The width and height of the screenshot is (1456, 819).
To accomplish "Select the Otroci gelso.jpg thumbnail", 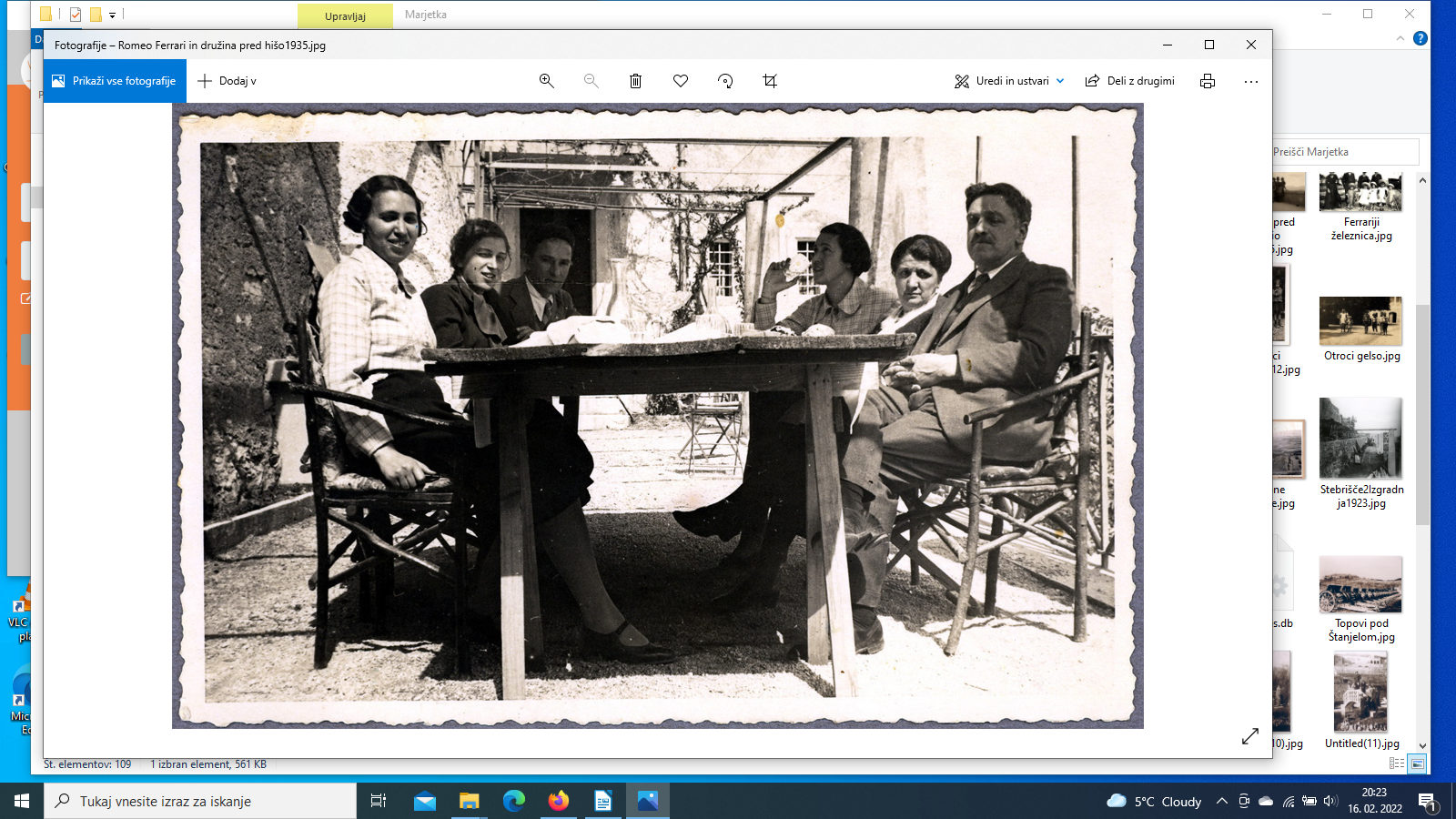I will coord(1360,321).
